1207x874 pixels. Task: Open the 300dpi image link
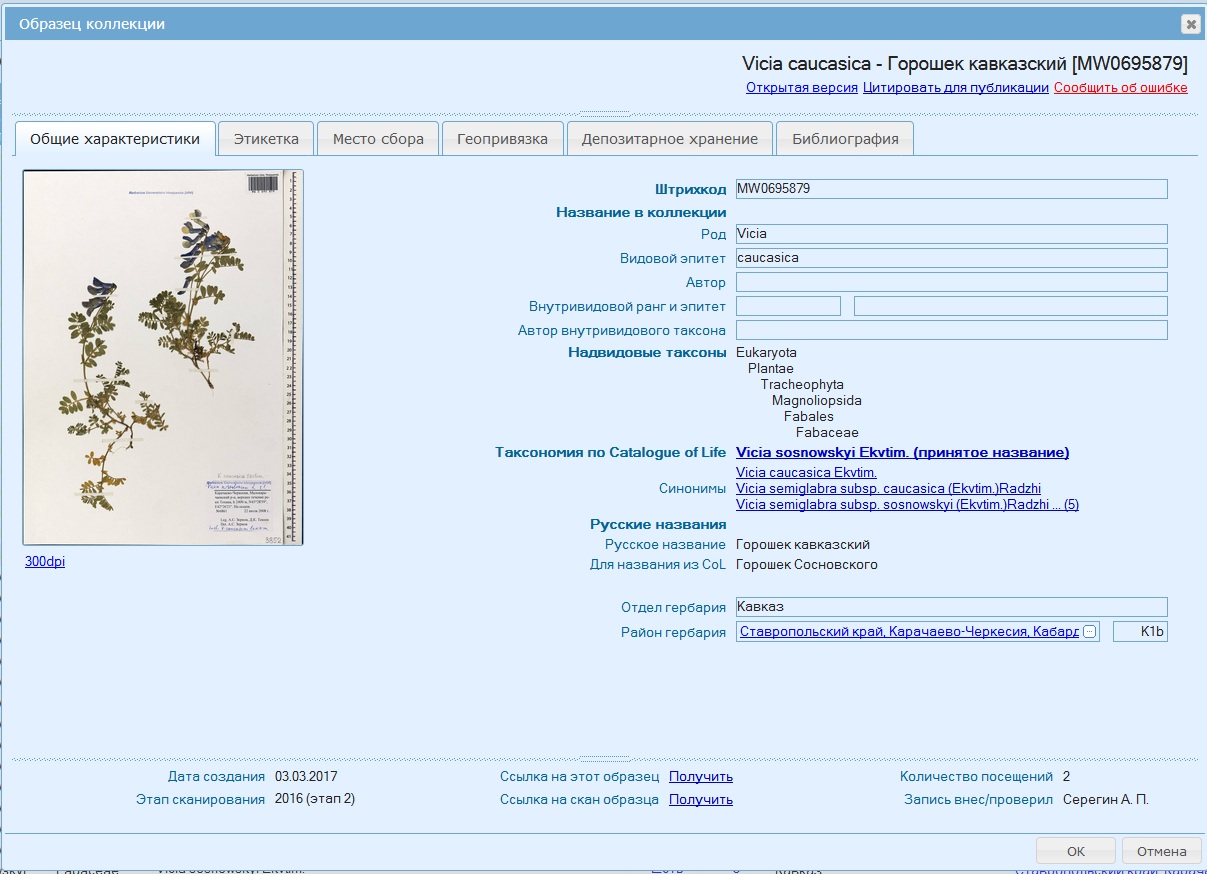point(45,562)
